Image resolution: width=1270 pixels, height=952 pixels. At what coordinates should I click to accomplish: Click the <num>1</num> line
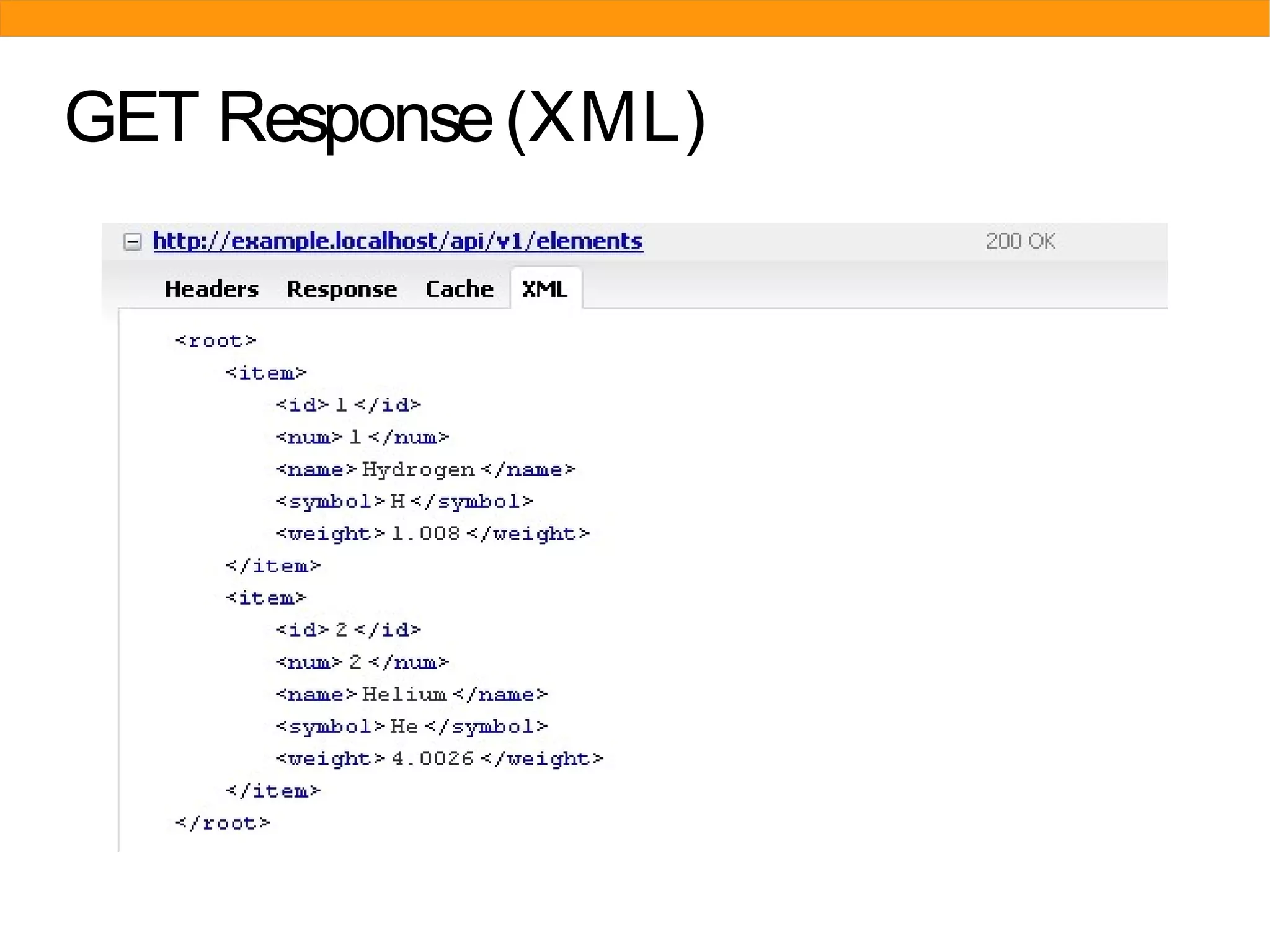[x=362, y=437]
